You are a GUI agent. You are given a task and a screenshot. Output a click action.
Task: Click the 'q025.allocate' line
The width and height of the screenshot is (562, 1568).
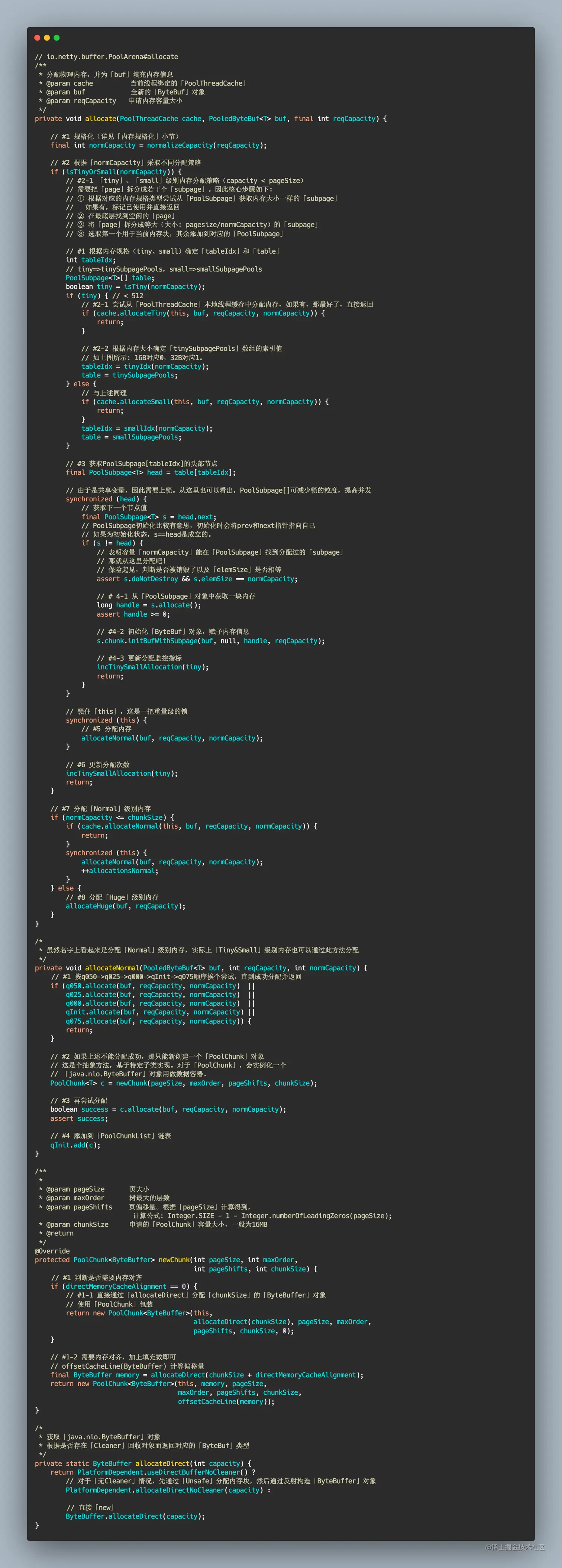[x=160, y=995]
